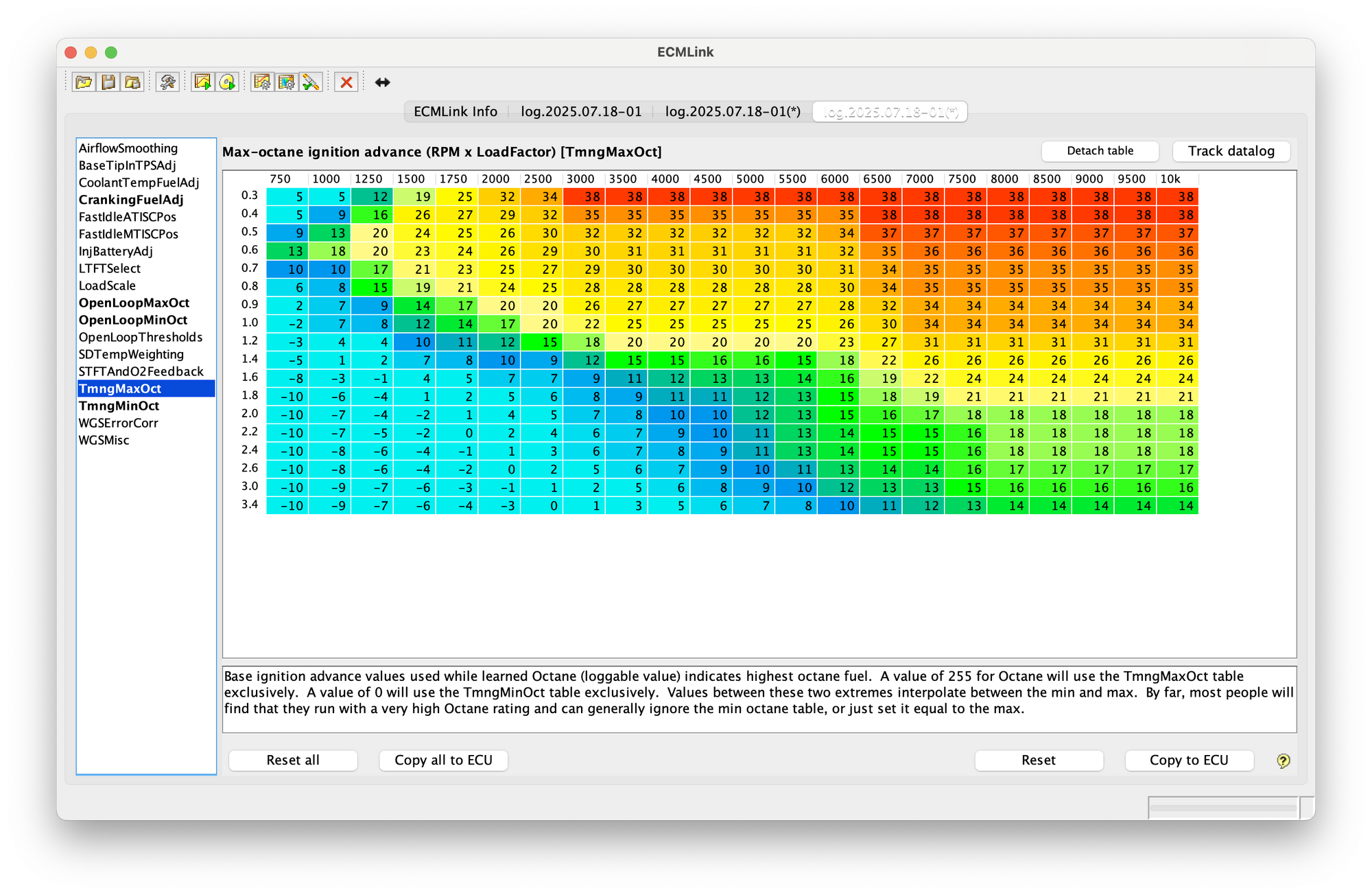Open the CrankingFuelAdj table

146,200
